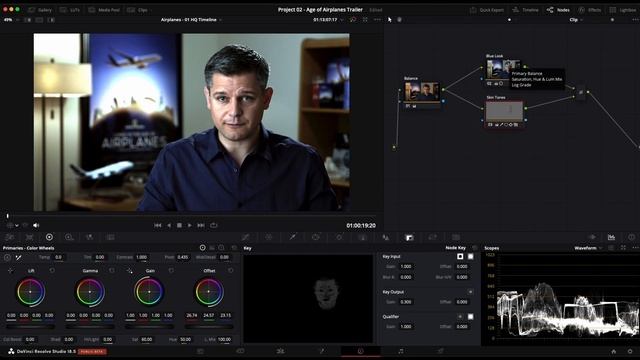Click the Sat value field 60.00
640x360 pixels.
click(x=147, y=340)
